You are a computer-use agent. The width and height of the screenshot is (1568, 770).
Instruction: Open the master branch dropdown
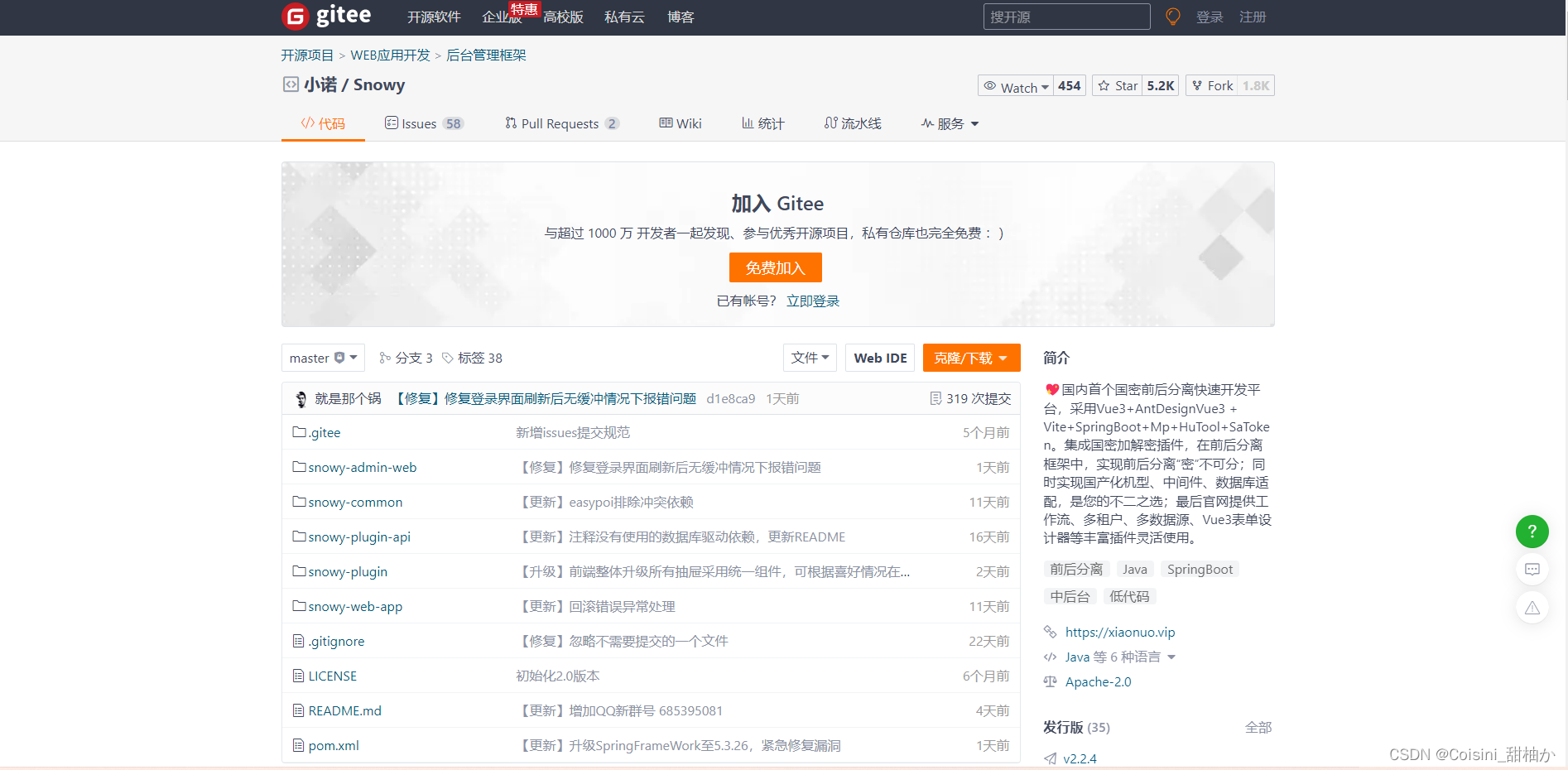pyautogui.click(x=323, y=358)
